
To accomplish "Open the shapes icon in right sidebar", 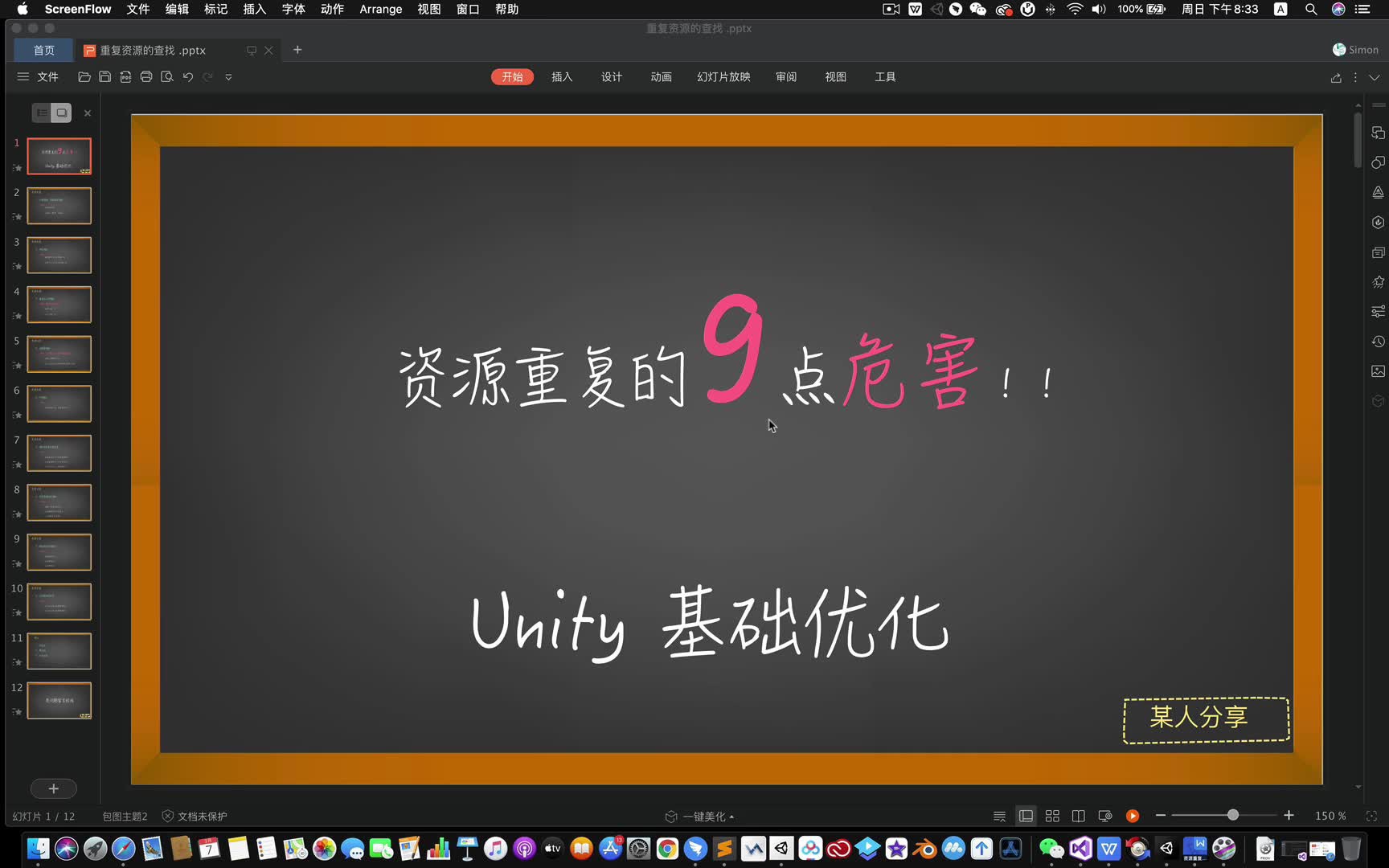I will pos(1378,162).
